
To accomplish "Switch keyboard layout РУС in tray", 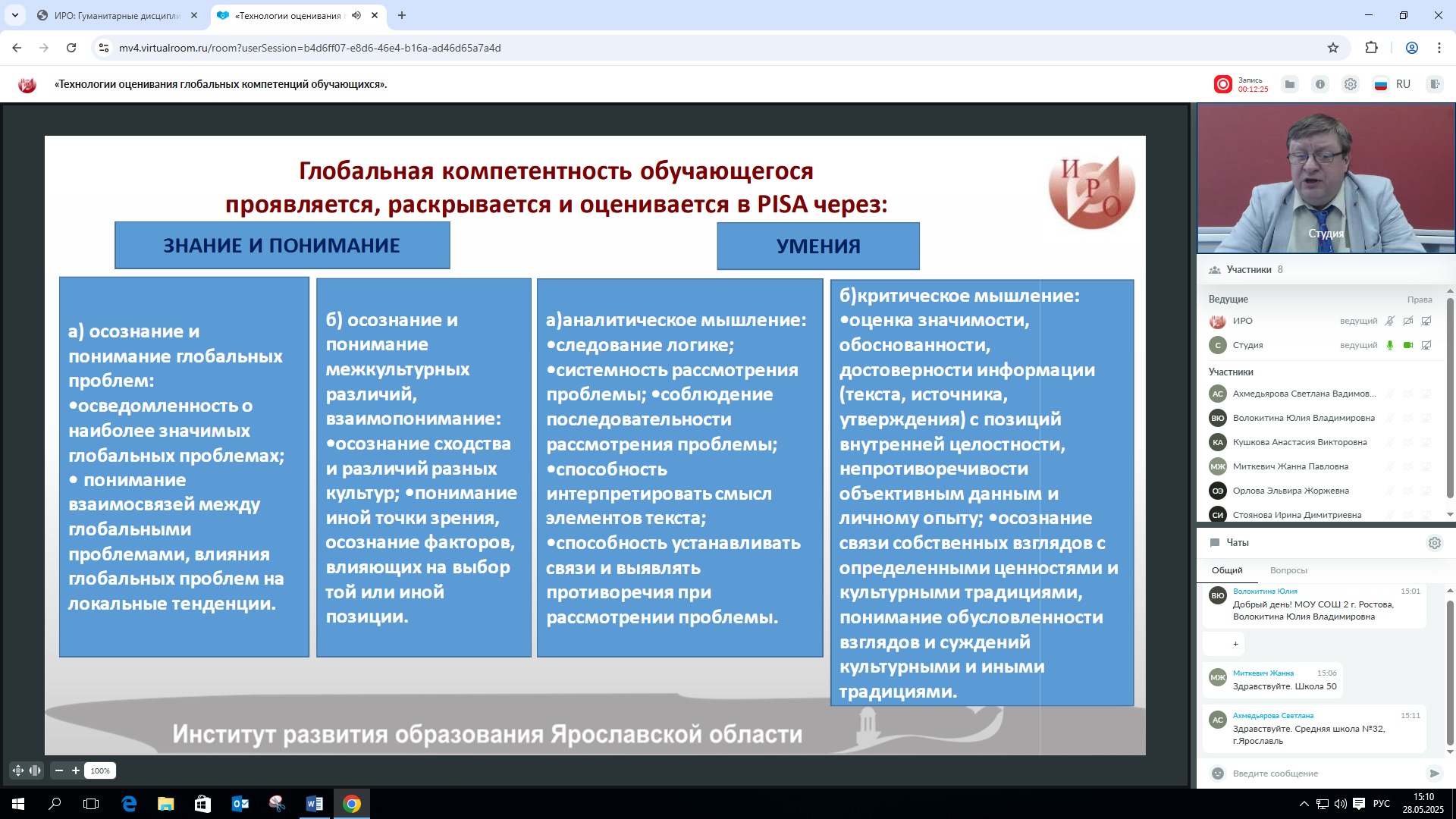I will (1382, 804).
